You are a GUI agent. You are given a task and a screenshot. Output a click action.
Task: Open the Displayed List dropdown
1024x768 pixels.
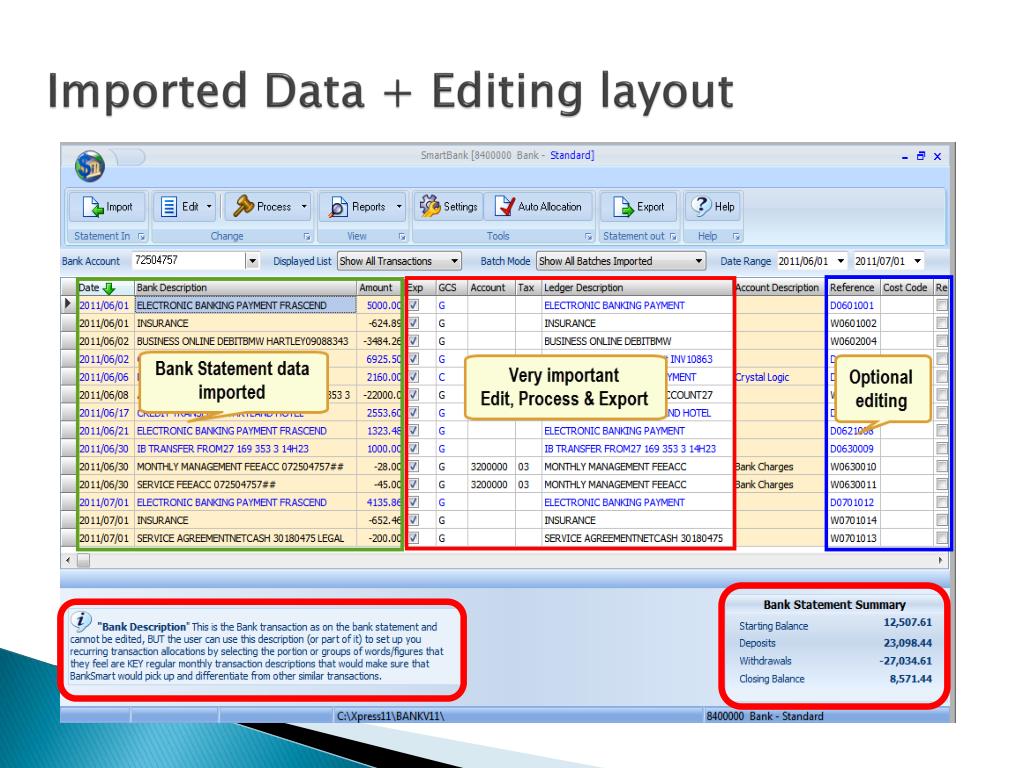[x=455, y=261]
